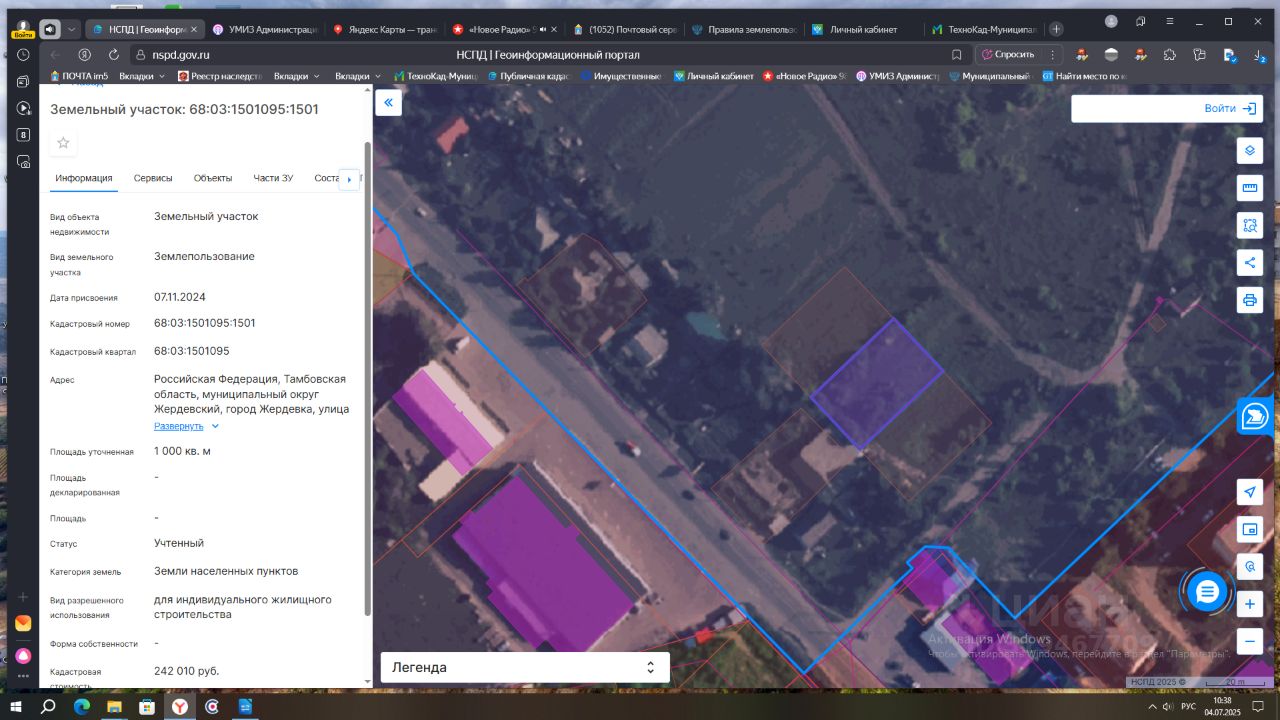Close the Новое Радио browser tab

[x=553, y=29]
